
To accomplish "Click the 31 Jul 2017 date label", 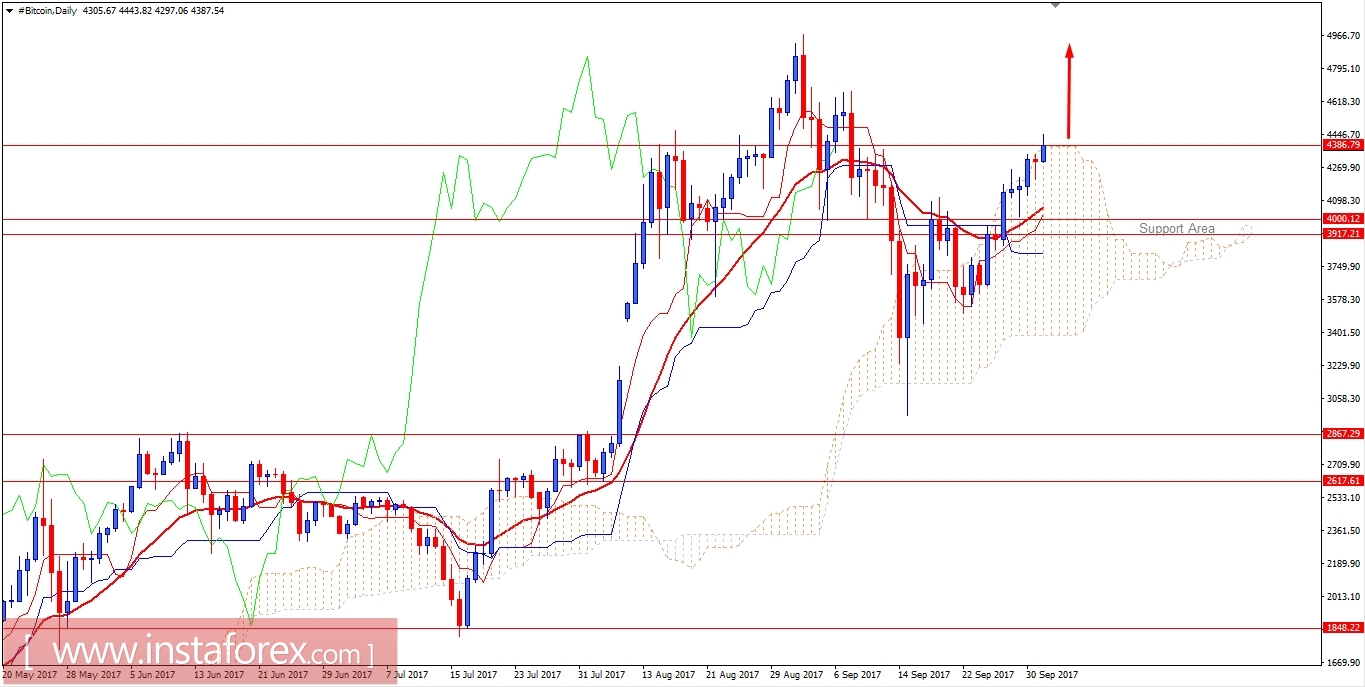I will 602,675.
